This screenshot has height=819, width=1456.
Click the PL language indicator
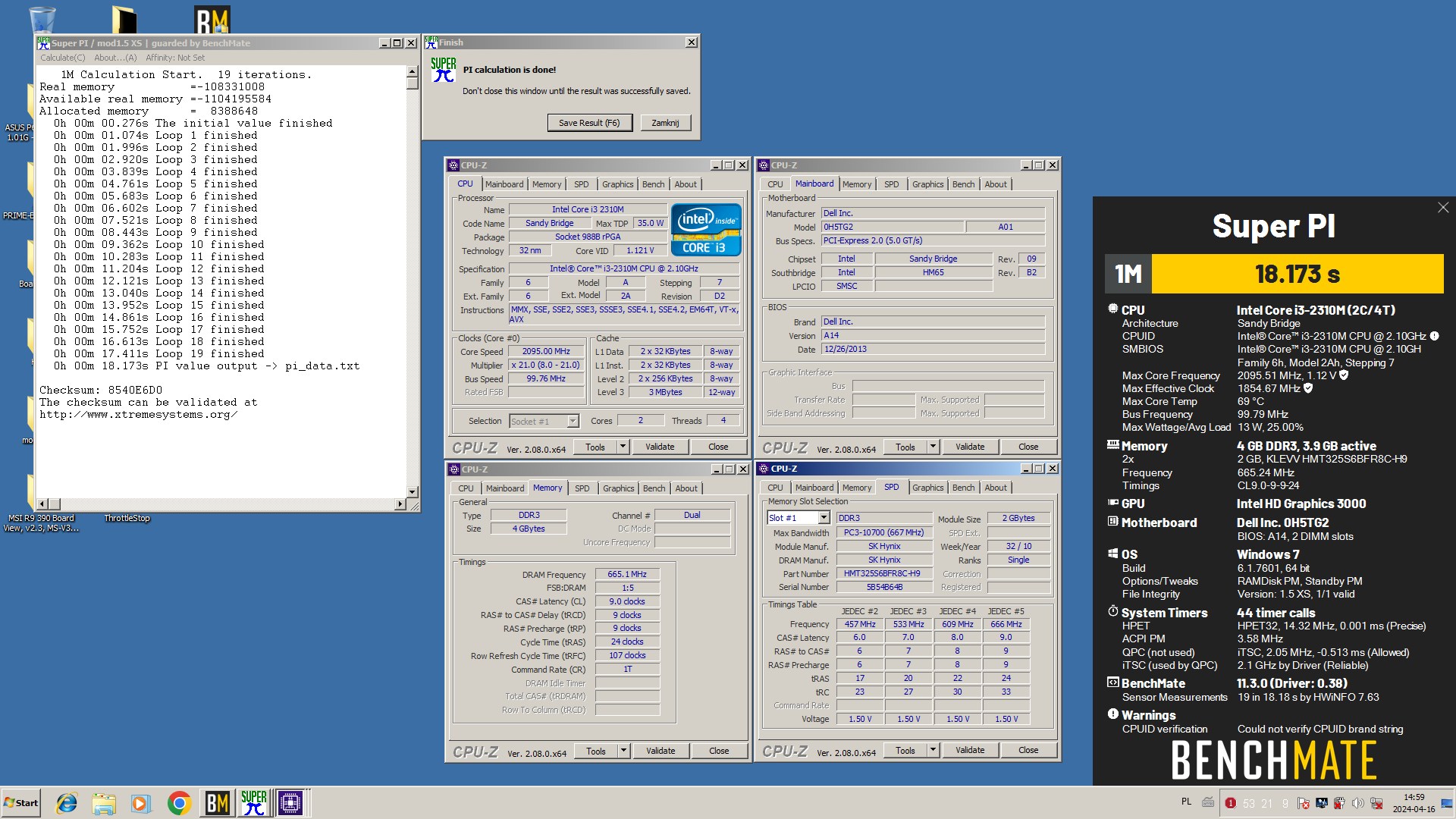pos(1186,802)
